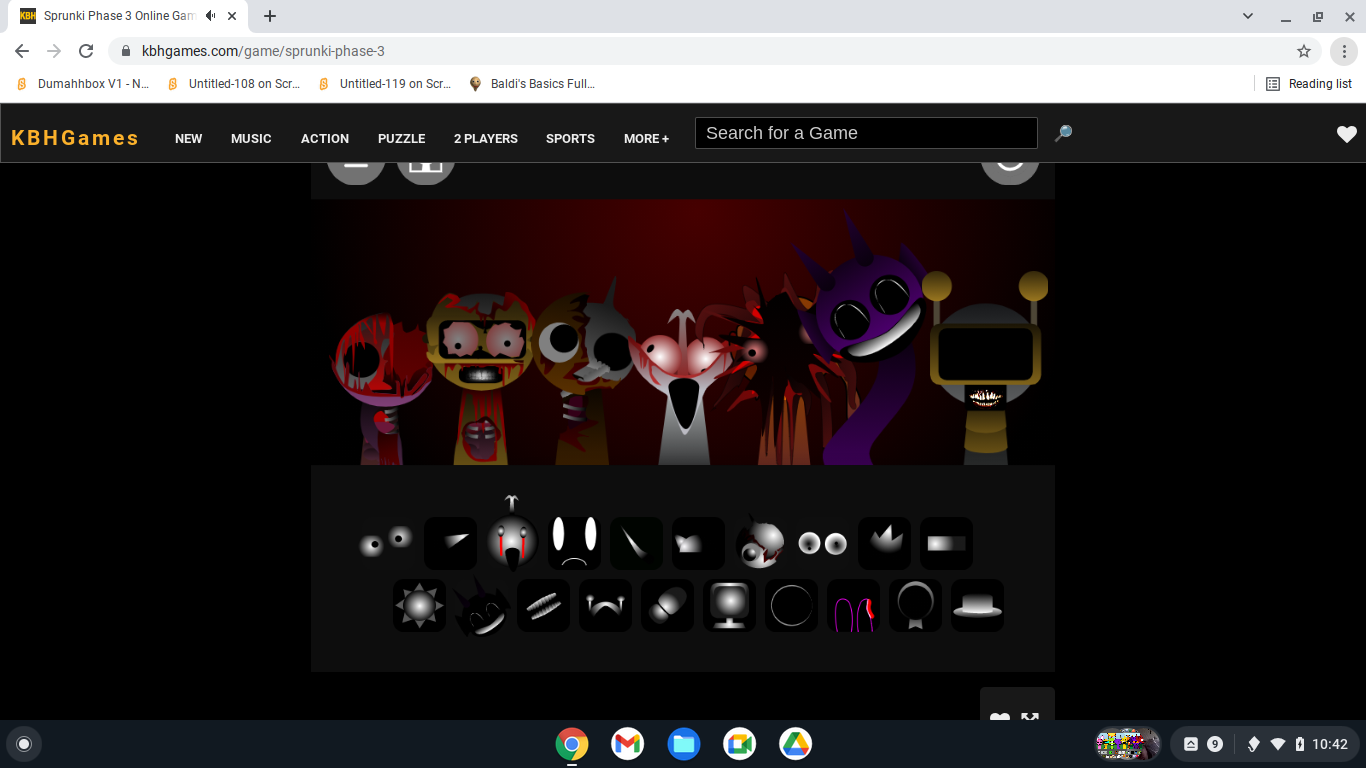1366x768 pixels.
Task: Select the gray cone-shaped sound icon
Action: (450, 543)
